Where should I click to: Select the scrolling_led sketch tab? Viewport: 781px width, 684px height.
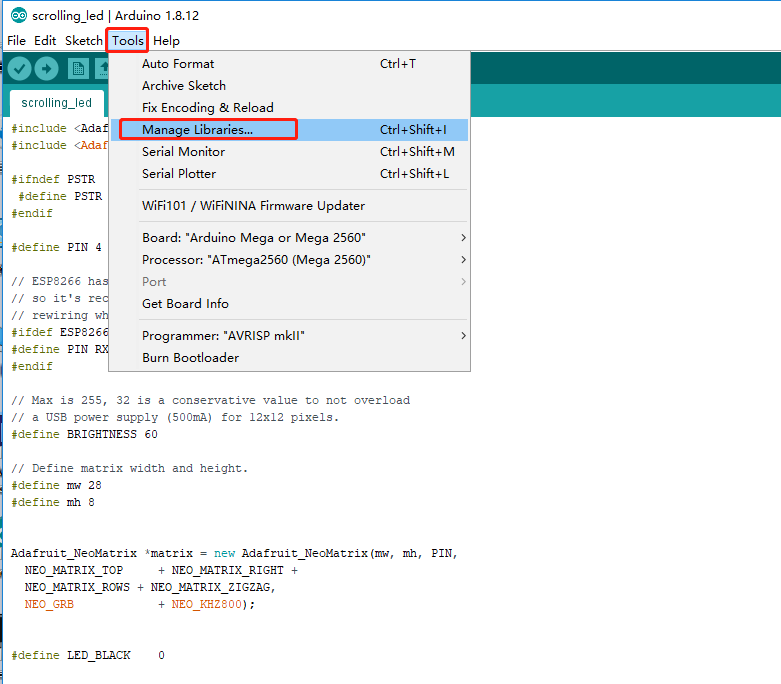point(57,103)
